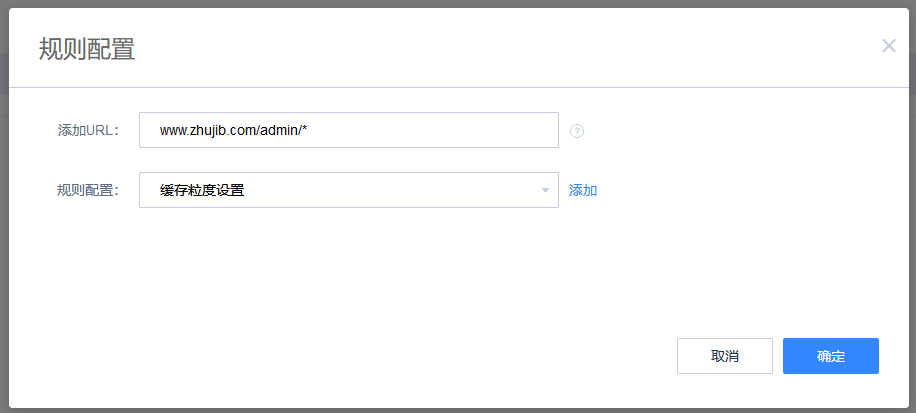Expand the rule type list with the triangle arrow
The width and height of the screenshot is (916, 413).
[x=545, y=190]
